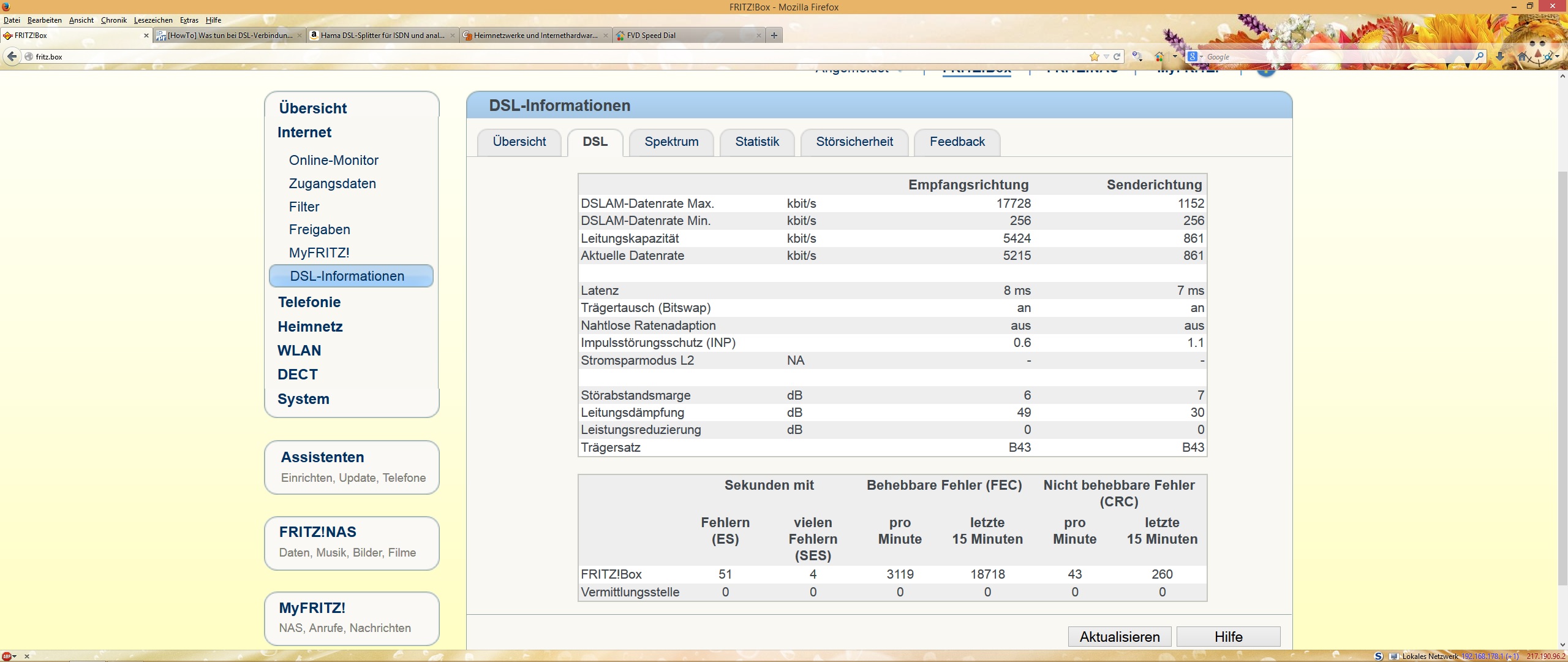Close the Hama DSL-Splitter tab

453,36
